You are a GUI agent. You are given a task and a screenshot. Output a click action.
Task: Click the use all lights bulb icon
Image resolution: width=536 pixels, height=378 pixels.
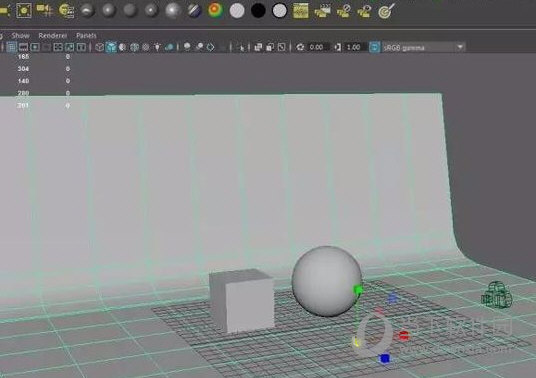coord(157,47)
